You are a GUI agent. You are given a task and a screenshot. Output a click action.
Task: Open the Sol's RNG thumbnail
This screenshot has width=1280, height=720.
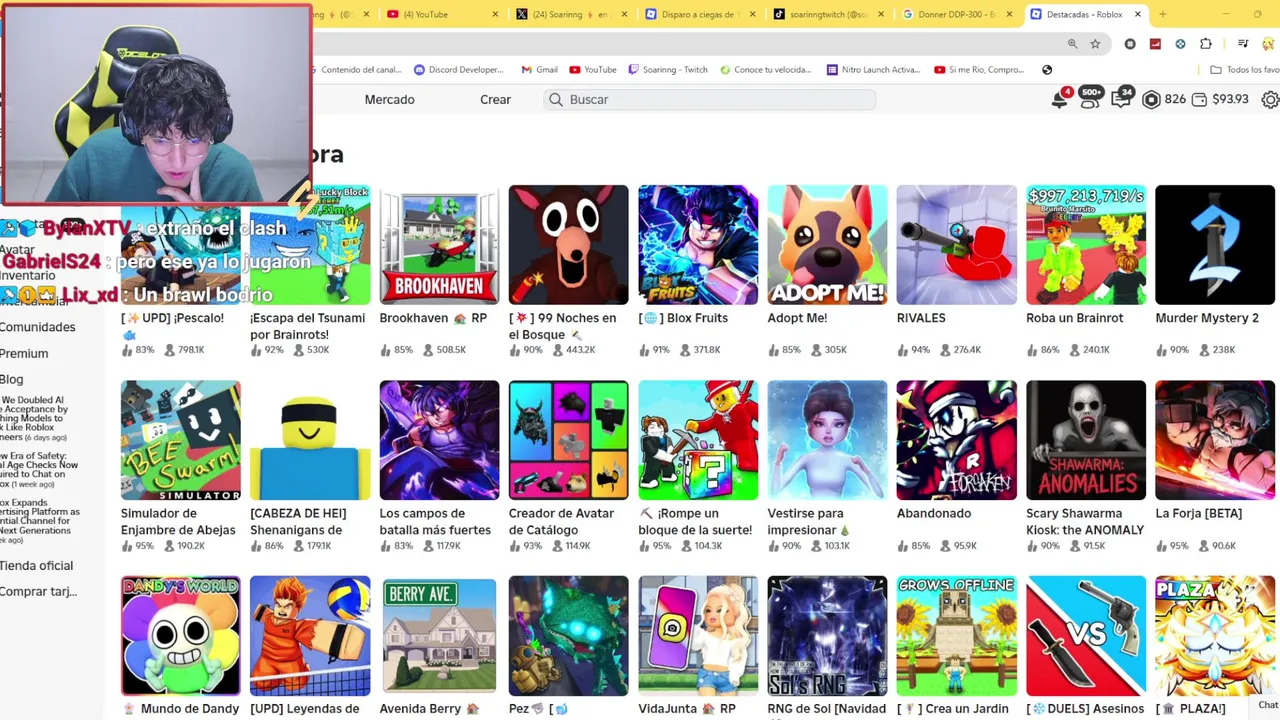(827, 636)
